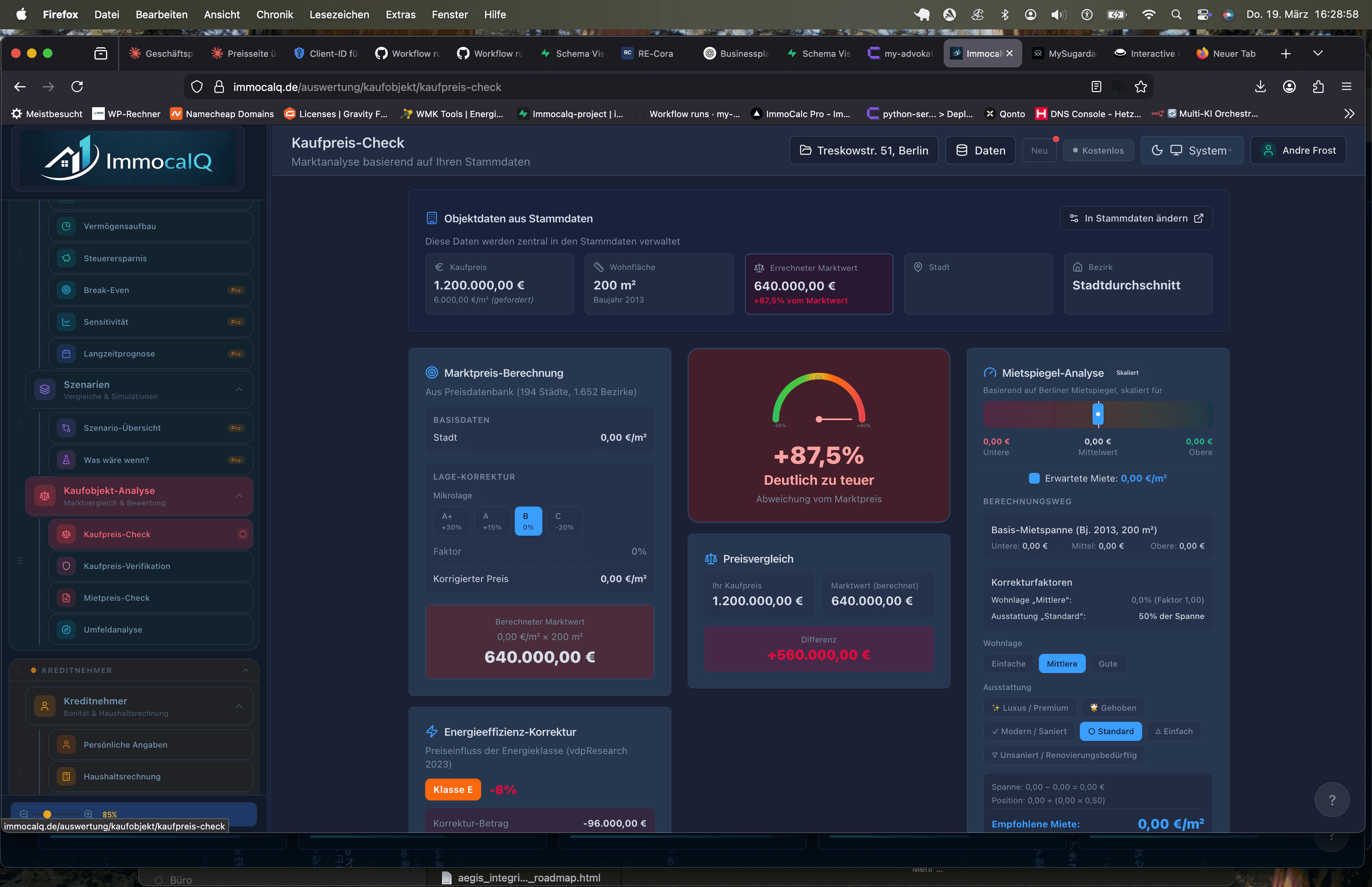Collapse the Kaufobjekt-Analyse sidebar group
1372x887 pixels.
pyautogui.click(x=239, y=496)
